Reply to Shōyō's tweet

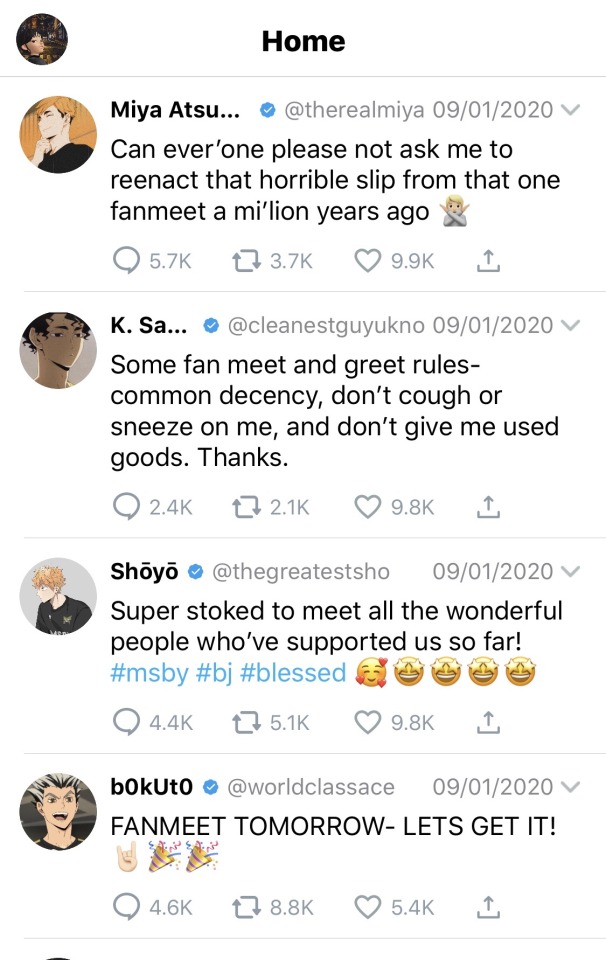127,721
